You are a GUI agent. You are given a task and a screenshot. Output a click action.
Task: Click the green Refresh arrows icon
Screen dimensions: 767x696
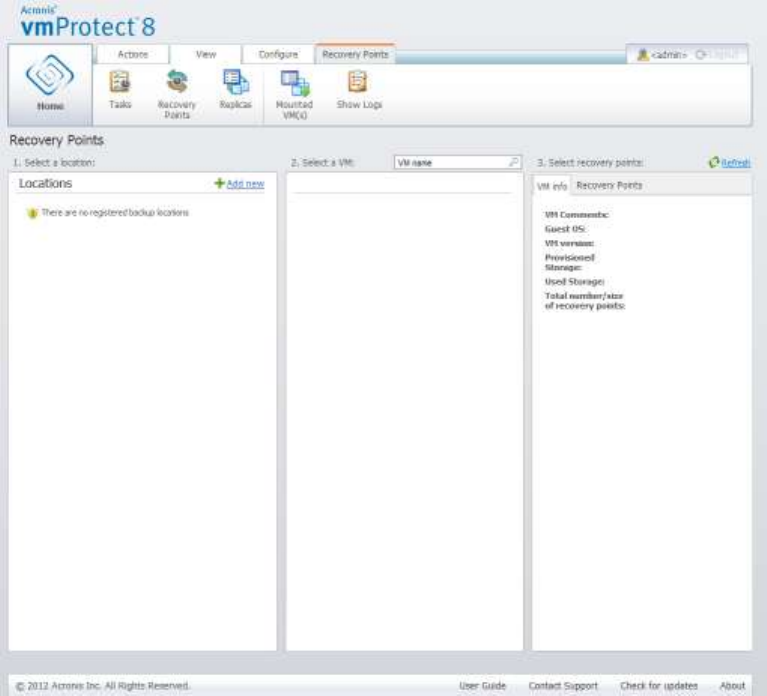click(x=714, y=162)
